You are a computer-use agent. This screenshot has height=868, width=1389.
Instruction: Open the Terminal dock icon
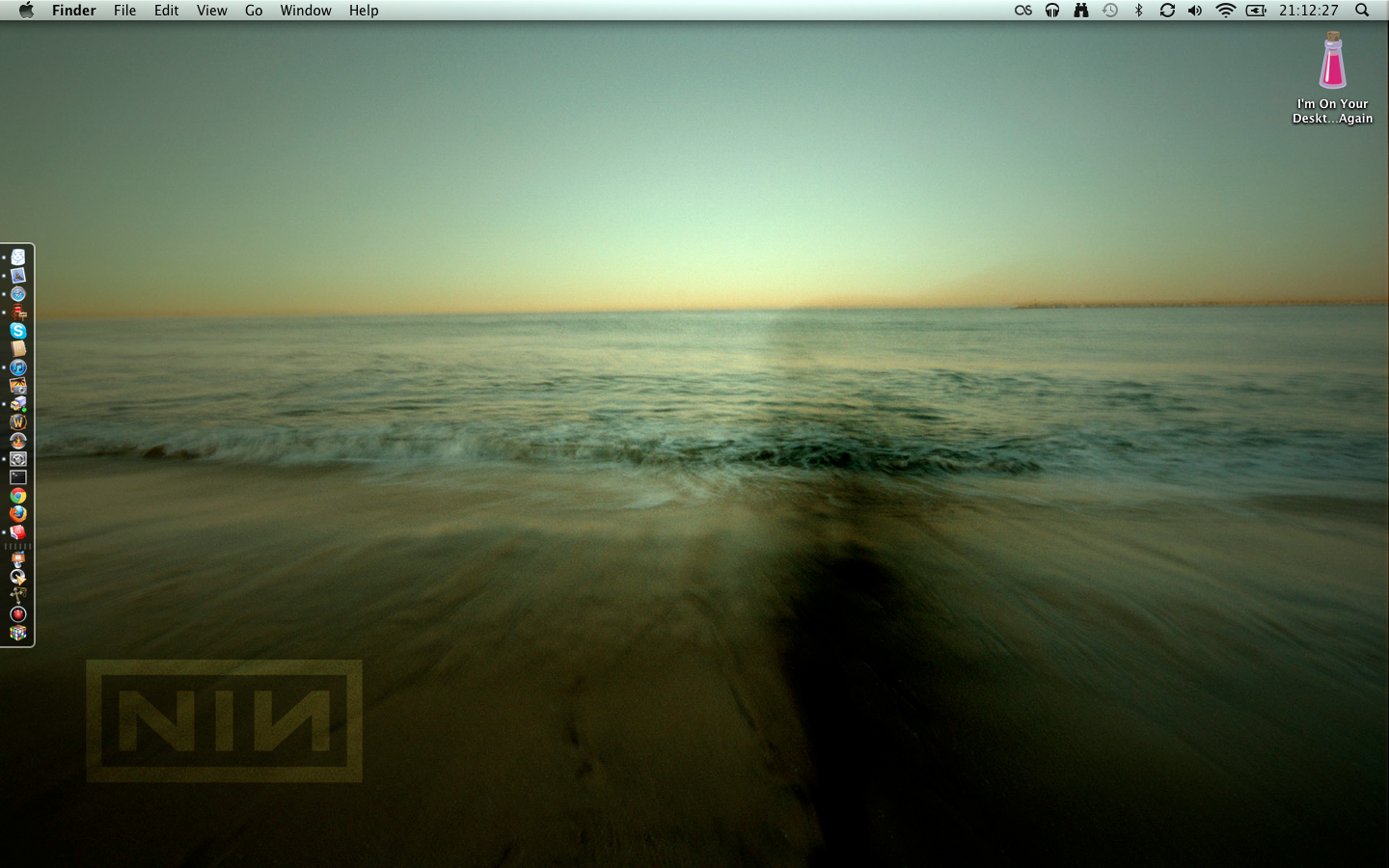(17, 477)
